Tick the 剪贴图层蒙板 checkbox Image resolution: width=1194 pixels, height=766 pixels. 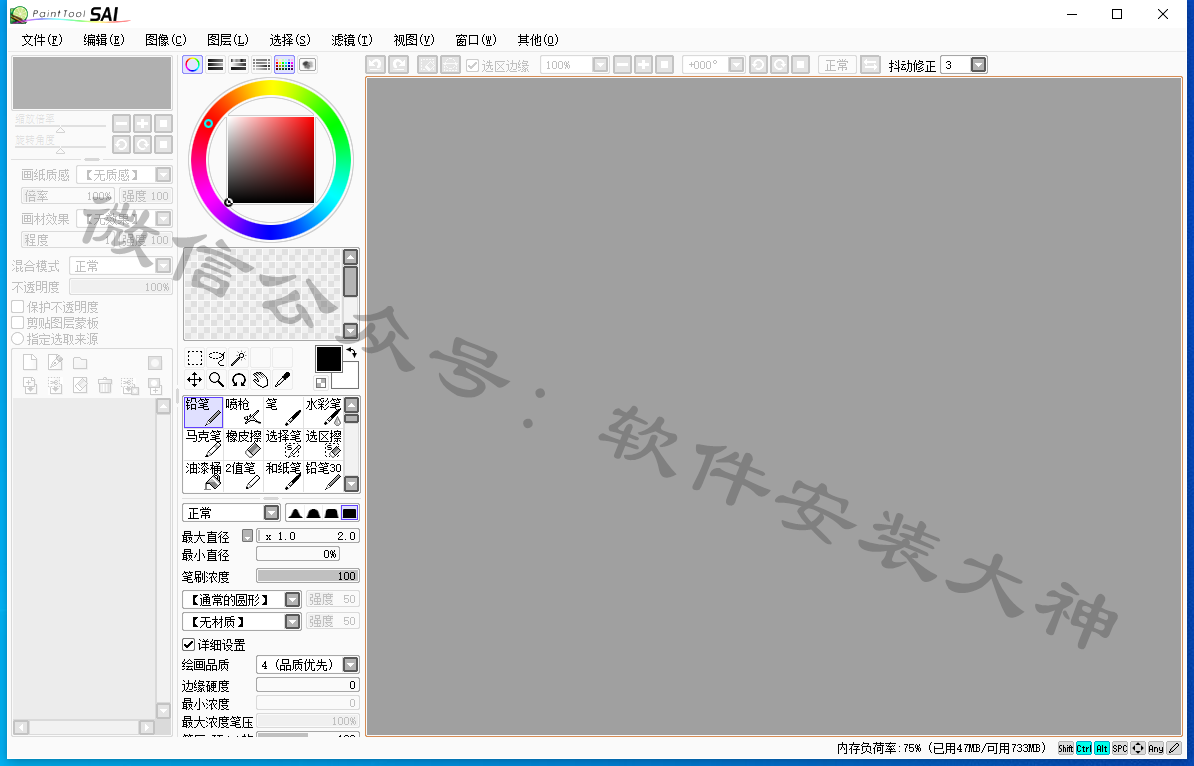[x=18, y=323]
